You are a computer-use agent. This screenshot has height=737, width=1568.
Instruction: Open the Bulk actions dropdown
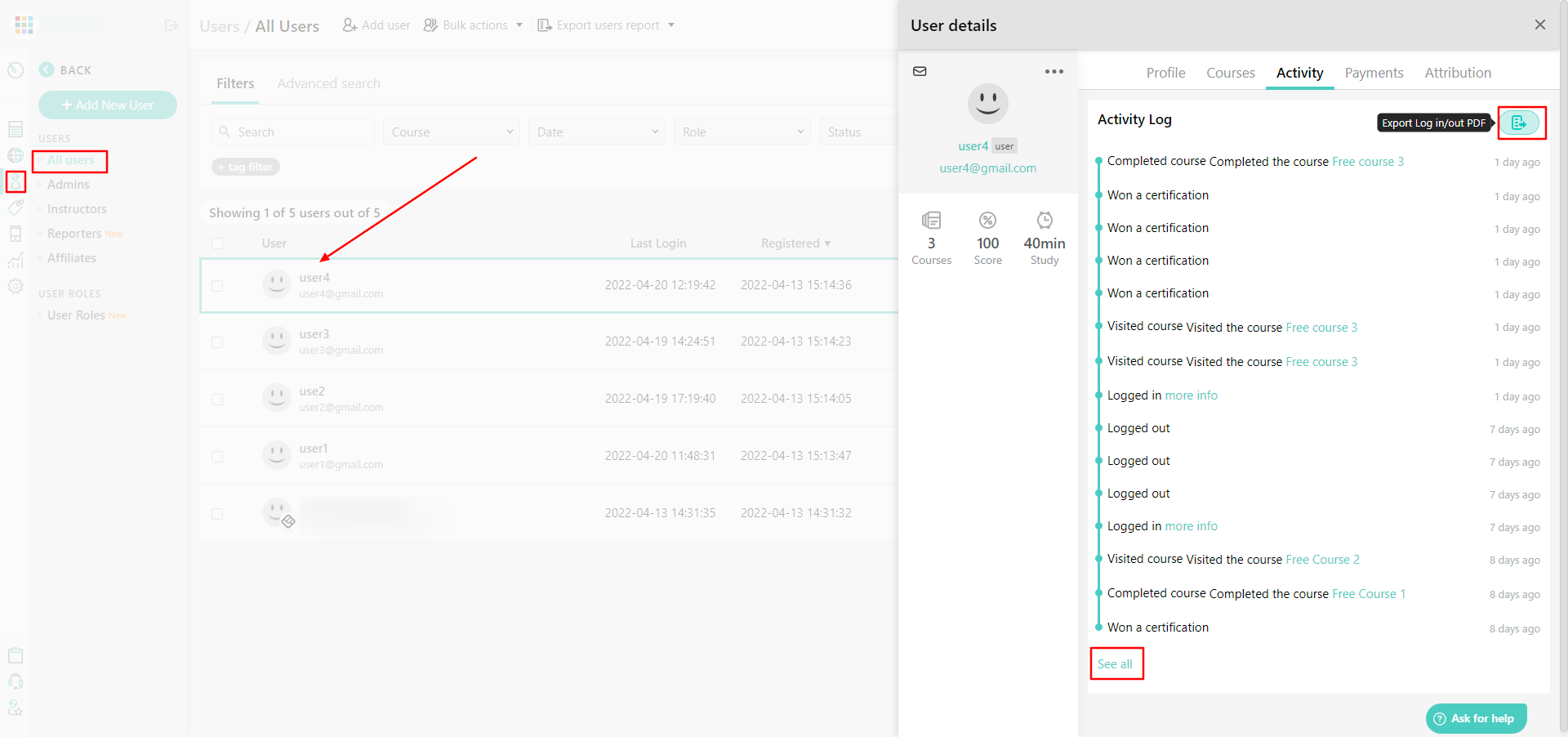click(473, 25)
